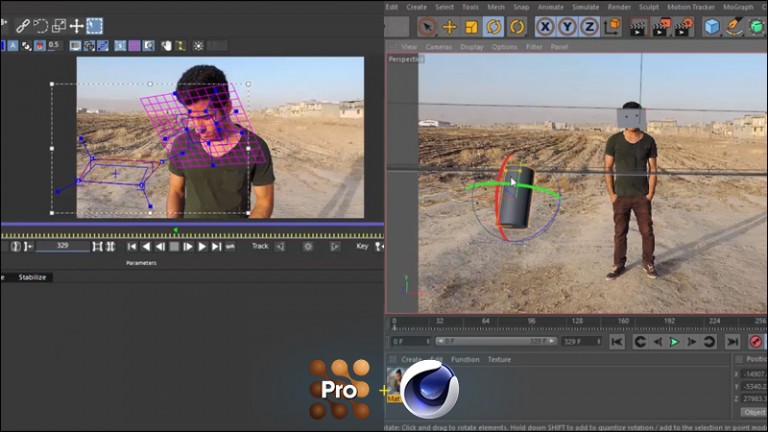Play backward in Mocha transport

click(x=146, y=246)
